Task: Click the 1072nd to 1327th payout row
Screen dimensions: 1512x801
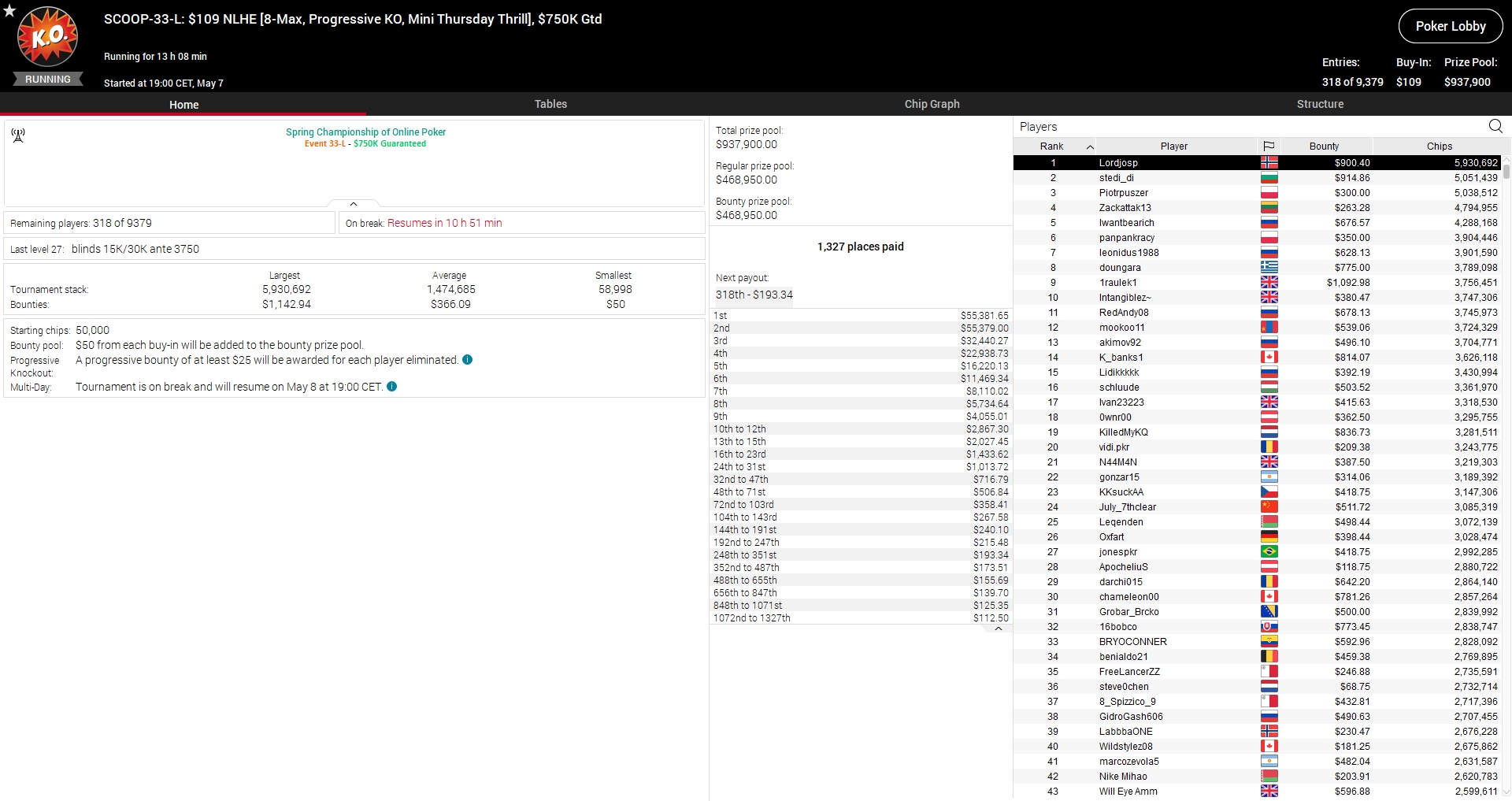Action: 861,618
